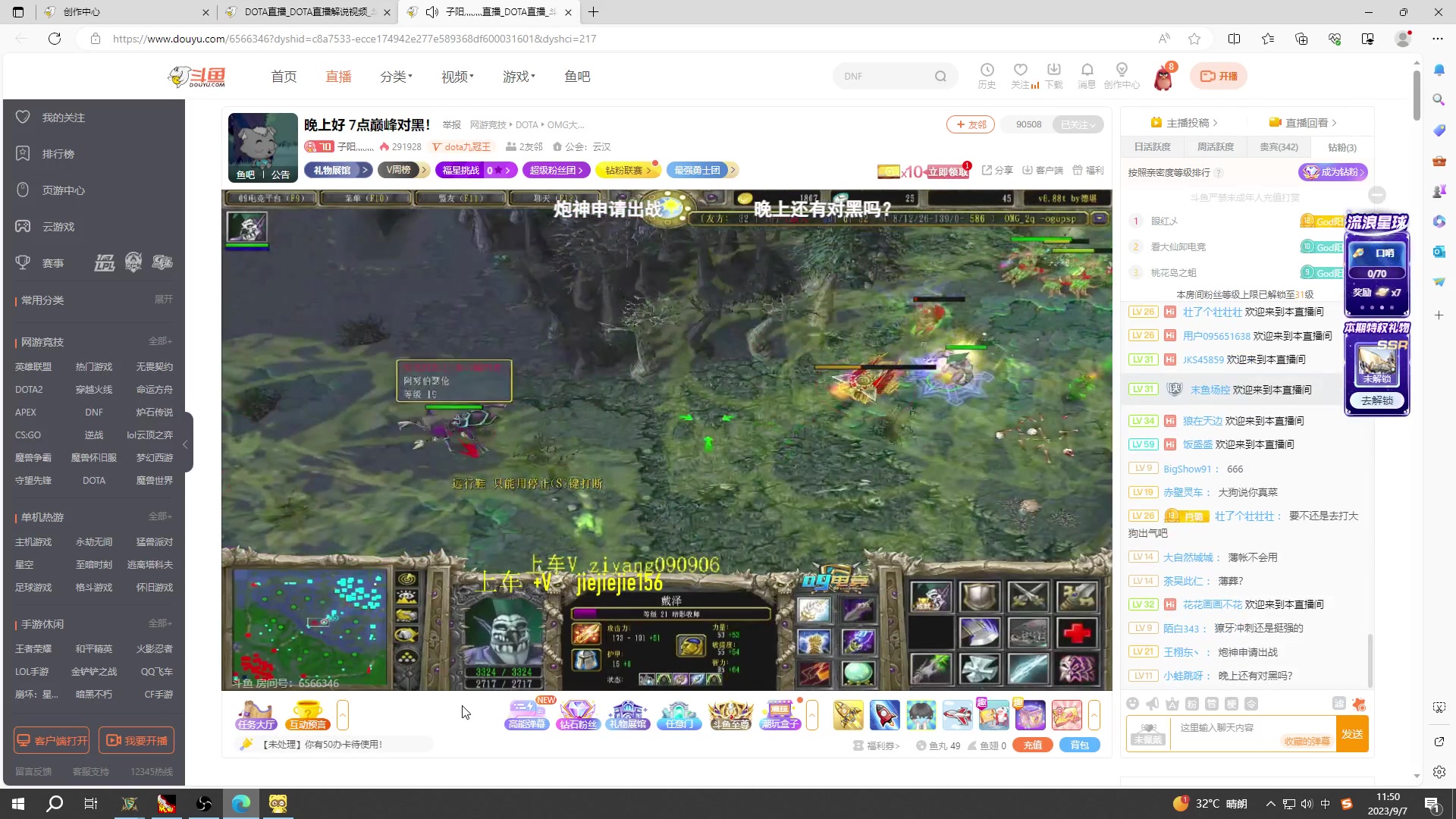The height and width of the screenshot is (819, 1456).
Task: Expand all 网游竞技 categories with 全部+
Action: pos(160,341)
